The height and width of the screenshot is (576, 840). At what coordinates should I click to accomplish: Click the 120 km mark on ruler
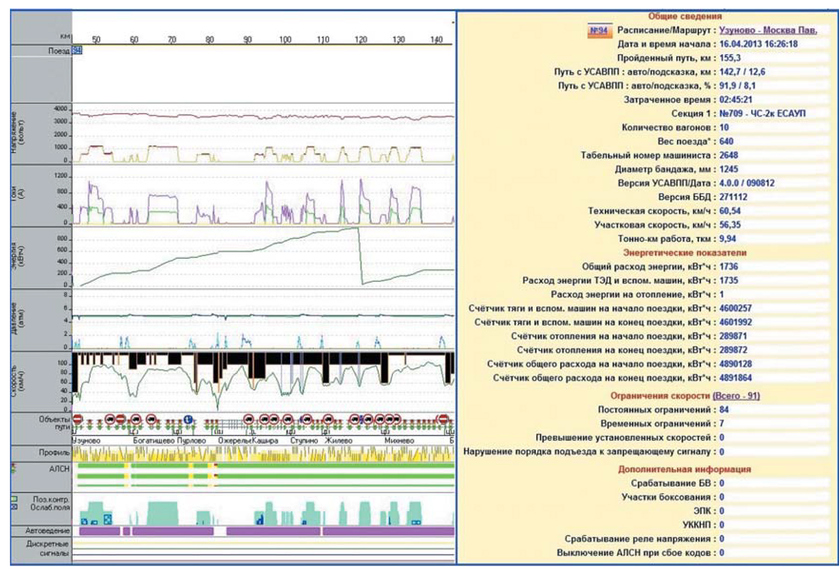(x=360, y=39)
